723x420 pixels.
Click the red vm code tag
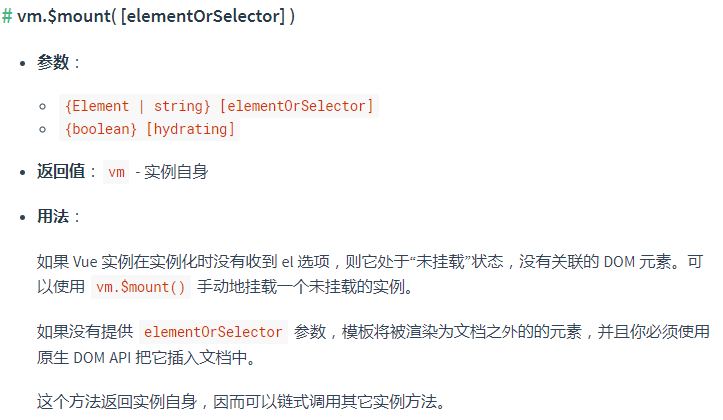117,172
